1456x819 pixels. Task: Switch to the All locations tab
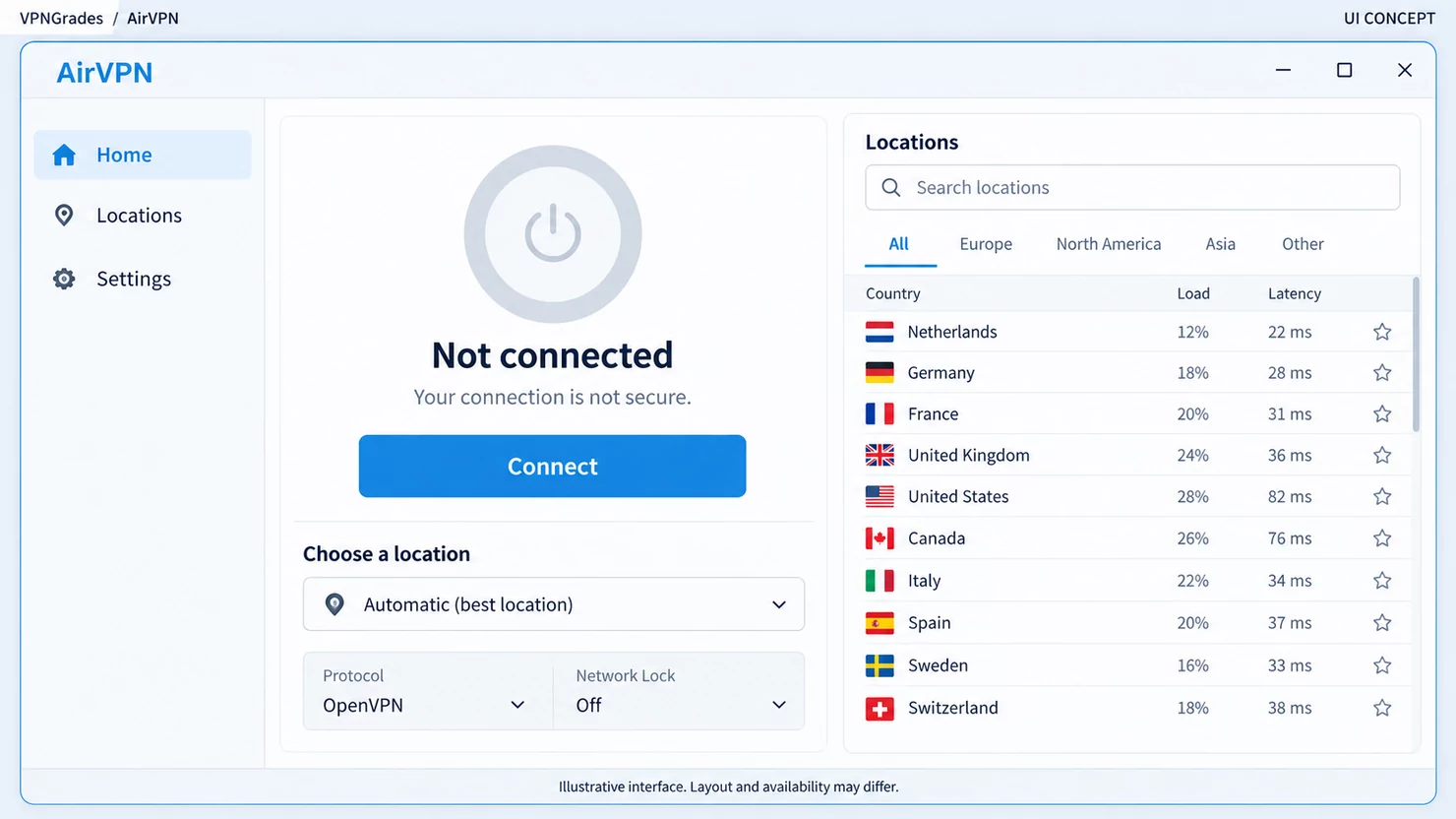pyautogui.click(x=899, y=244)
